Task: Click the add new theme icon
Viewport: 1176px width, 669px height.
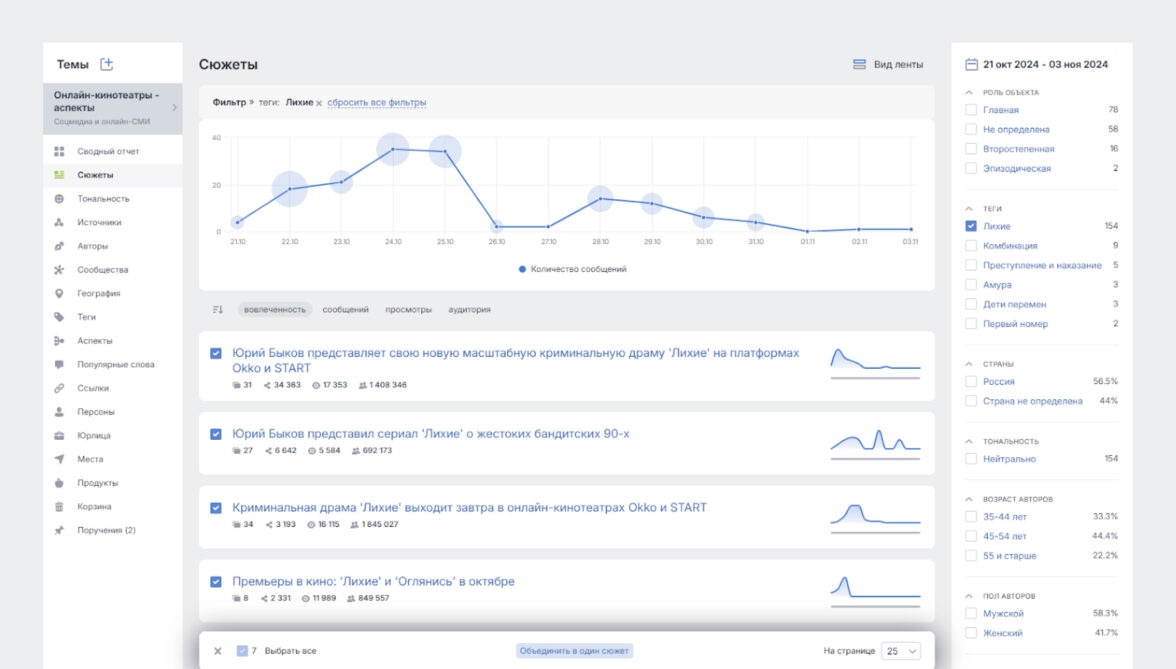Action: (x=107, y=64)
